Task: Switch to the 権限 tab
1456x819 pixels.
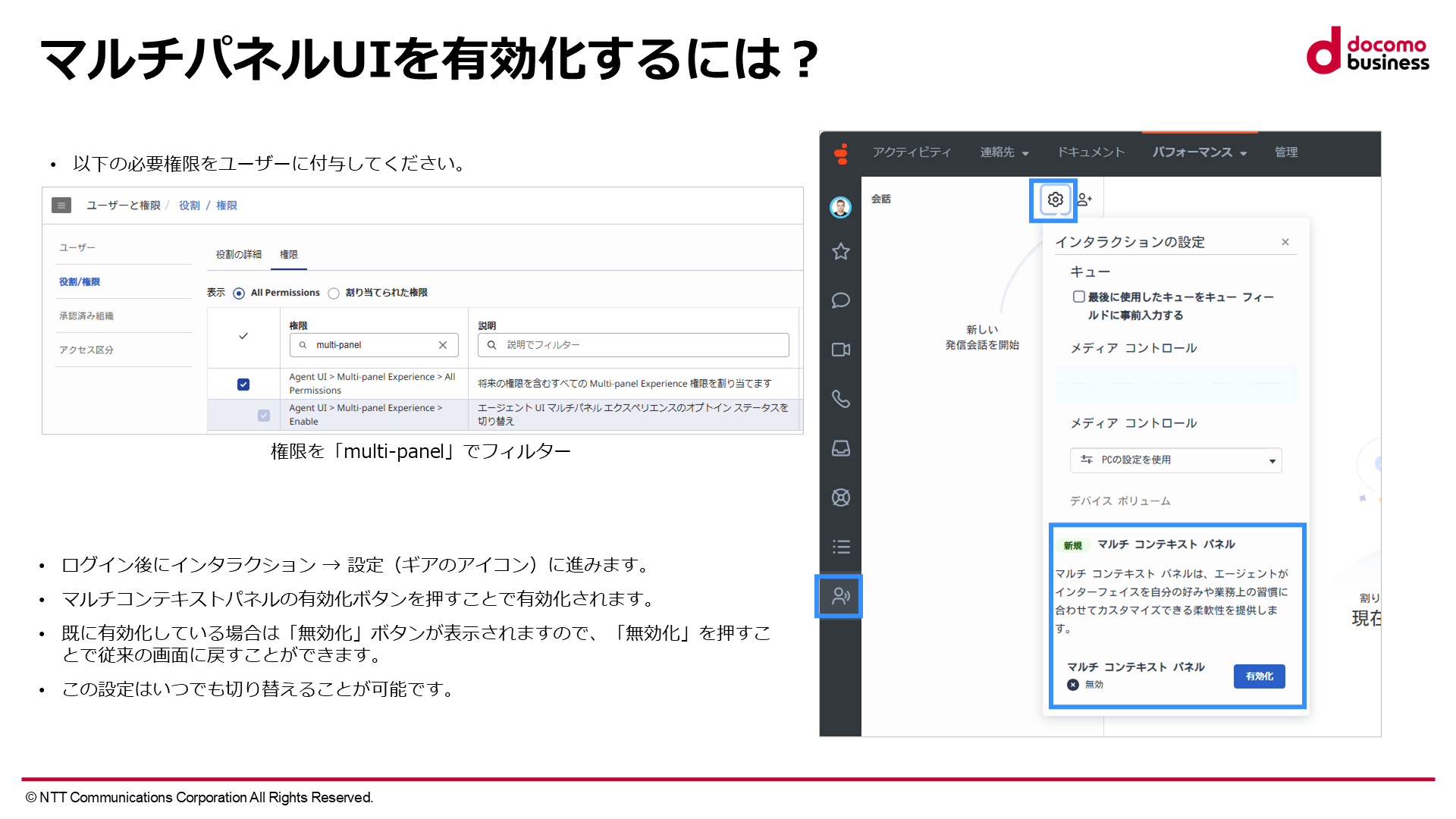Action: [x=289, y=255]
